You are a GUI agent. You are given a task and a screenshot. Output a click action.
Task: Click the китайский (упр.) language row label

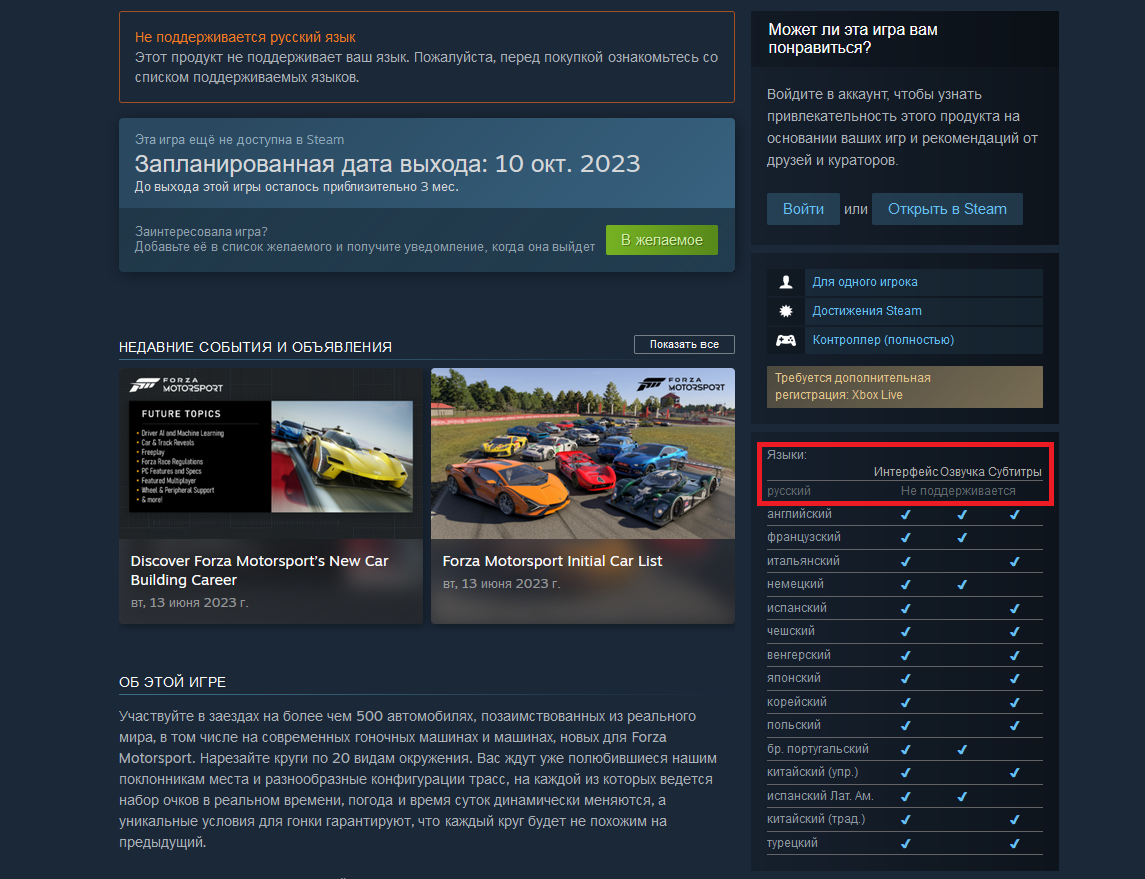813,772
